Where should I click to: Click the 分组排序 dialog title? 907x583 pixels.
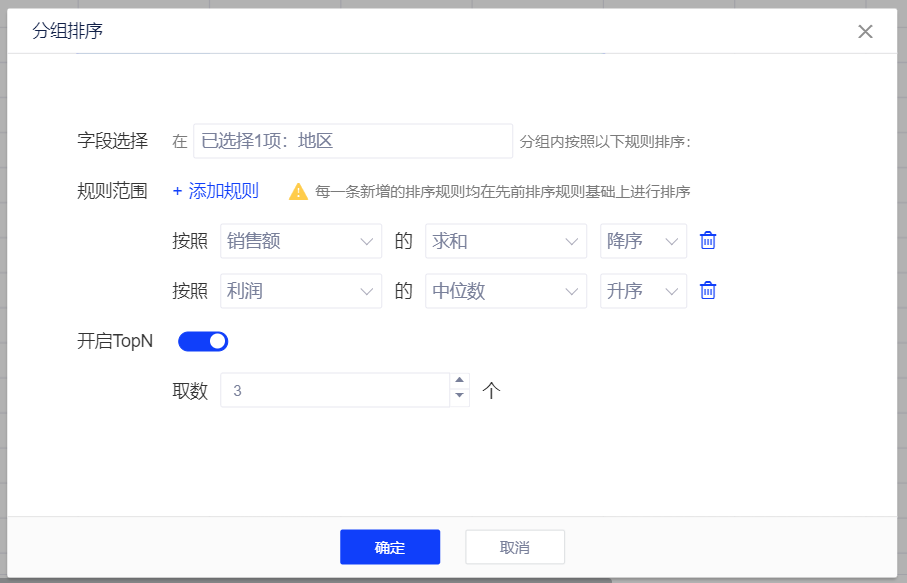pos(68,31)
